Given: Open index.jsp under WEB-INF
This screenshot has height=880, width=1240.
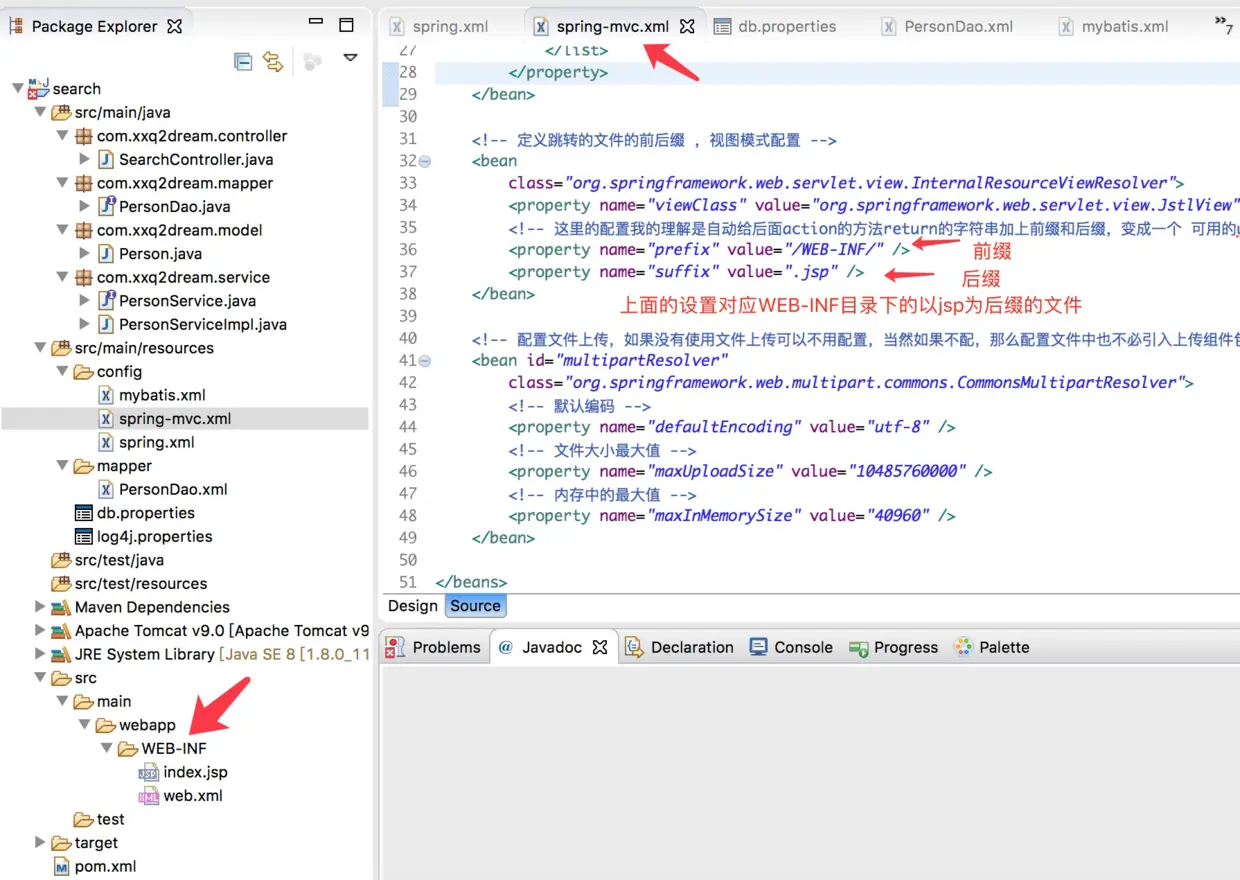Looking at the screenshot, I should (x=195, y=772).
